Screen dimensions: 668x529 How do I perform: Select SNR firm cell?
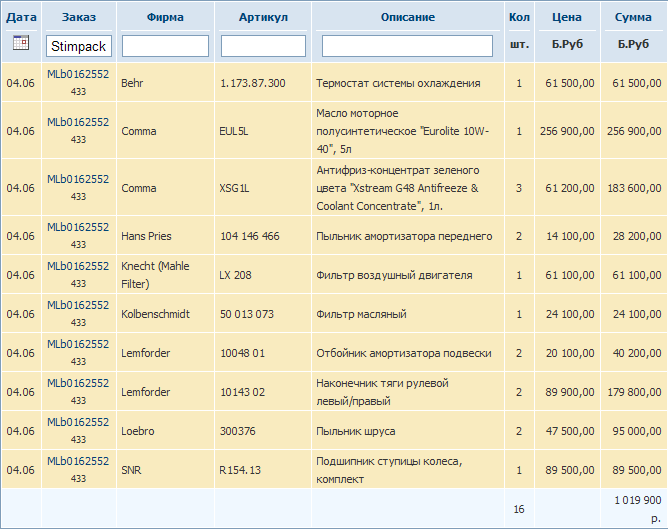131,470
